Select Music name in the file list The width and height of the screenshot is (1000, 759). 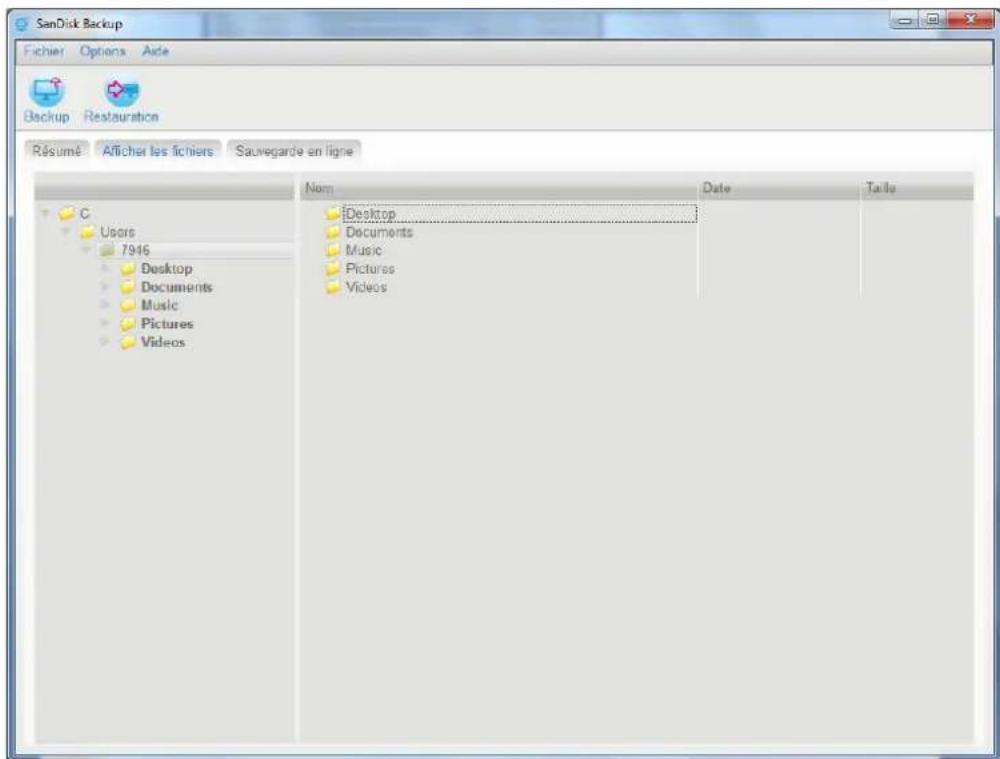pyautogui.click(x=363, y=250)
